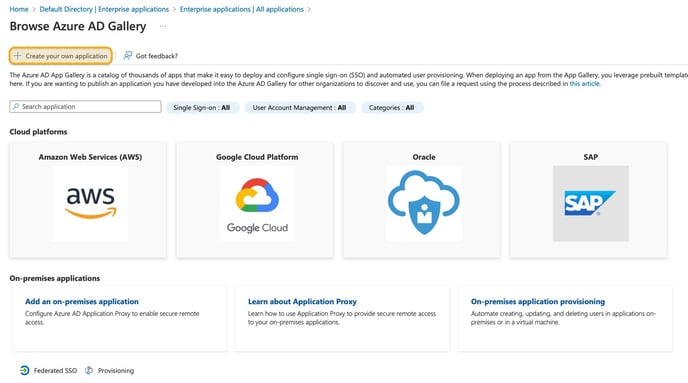This screenshot has width=688, height=383.
Task: Click the AWS logo tile
Action: tap(90, 204)
